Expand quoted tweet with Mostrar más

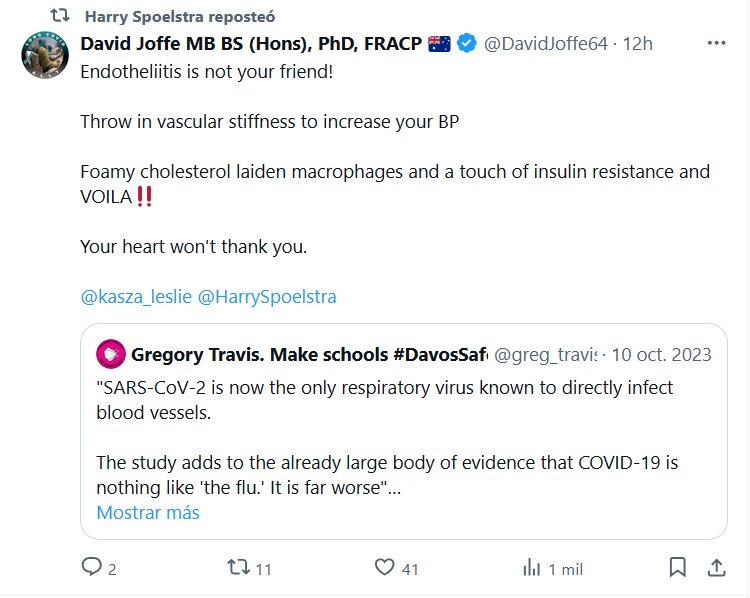click(x=148, y=513)
